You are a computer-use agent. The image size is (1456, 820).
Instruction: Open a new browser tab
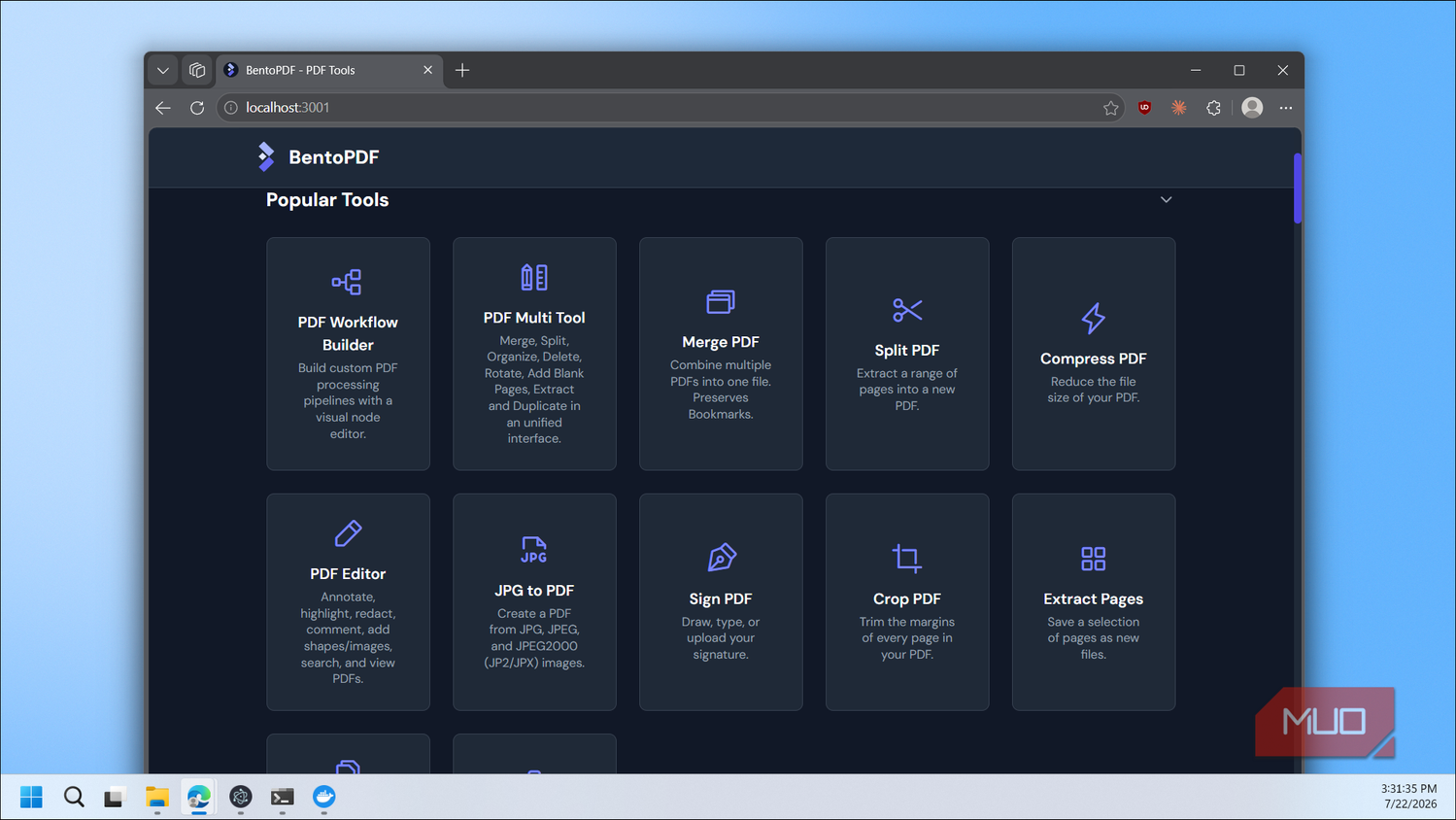point(462,70)
